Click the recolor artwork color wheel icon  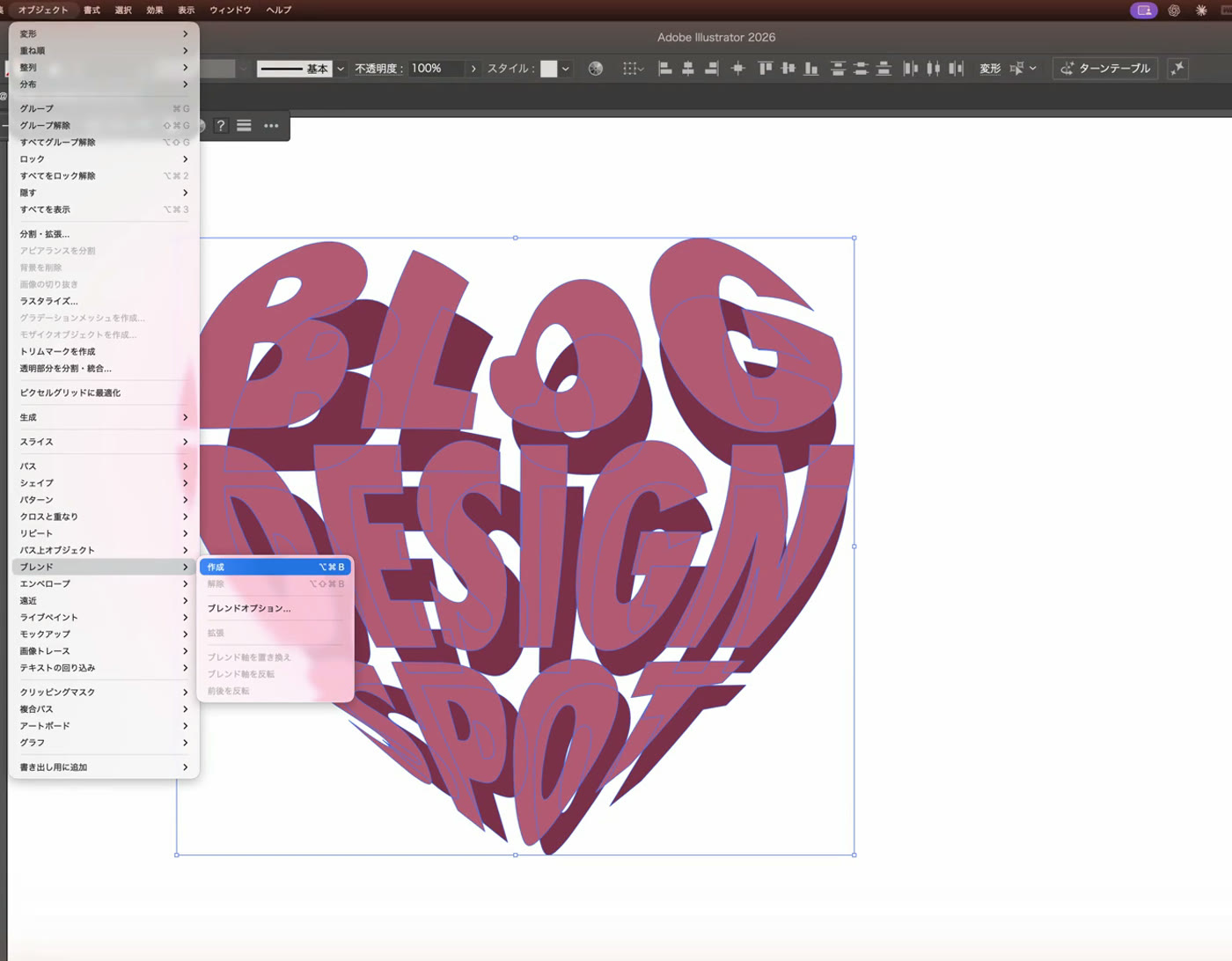pyautogui.click(x=596, y=69)
